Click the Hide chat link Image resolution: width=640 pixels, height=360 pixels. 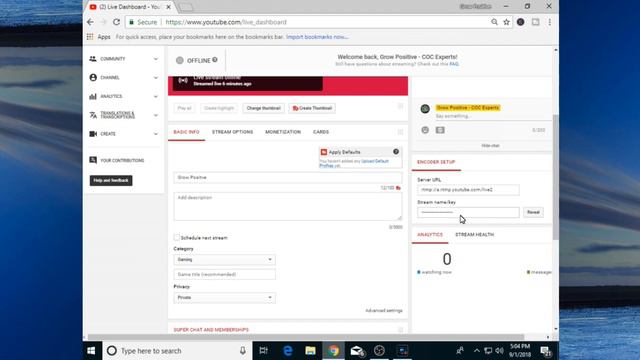point(490,146)
